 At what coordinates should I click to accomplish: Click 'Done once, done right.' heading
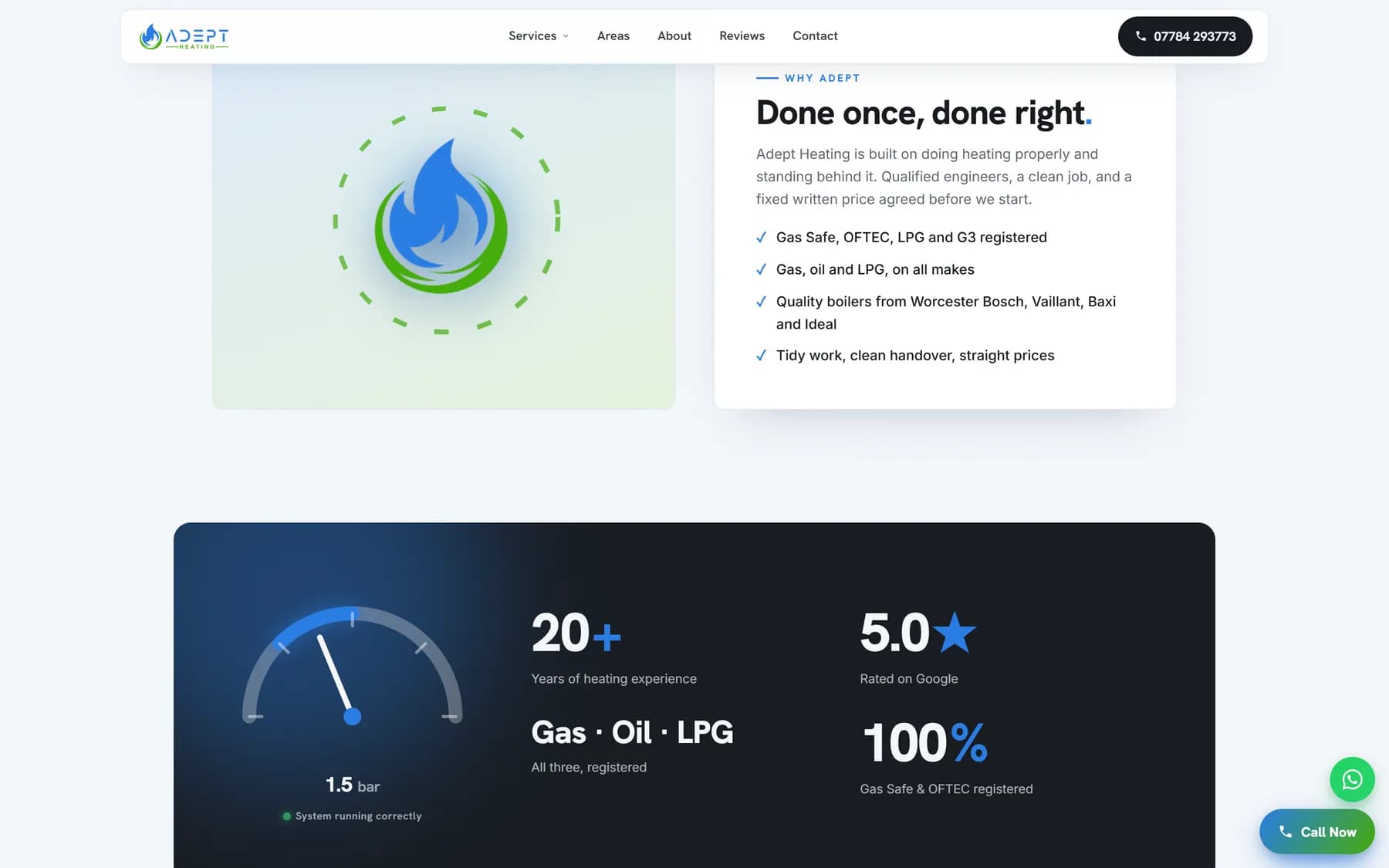(924, 113)
